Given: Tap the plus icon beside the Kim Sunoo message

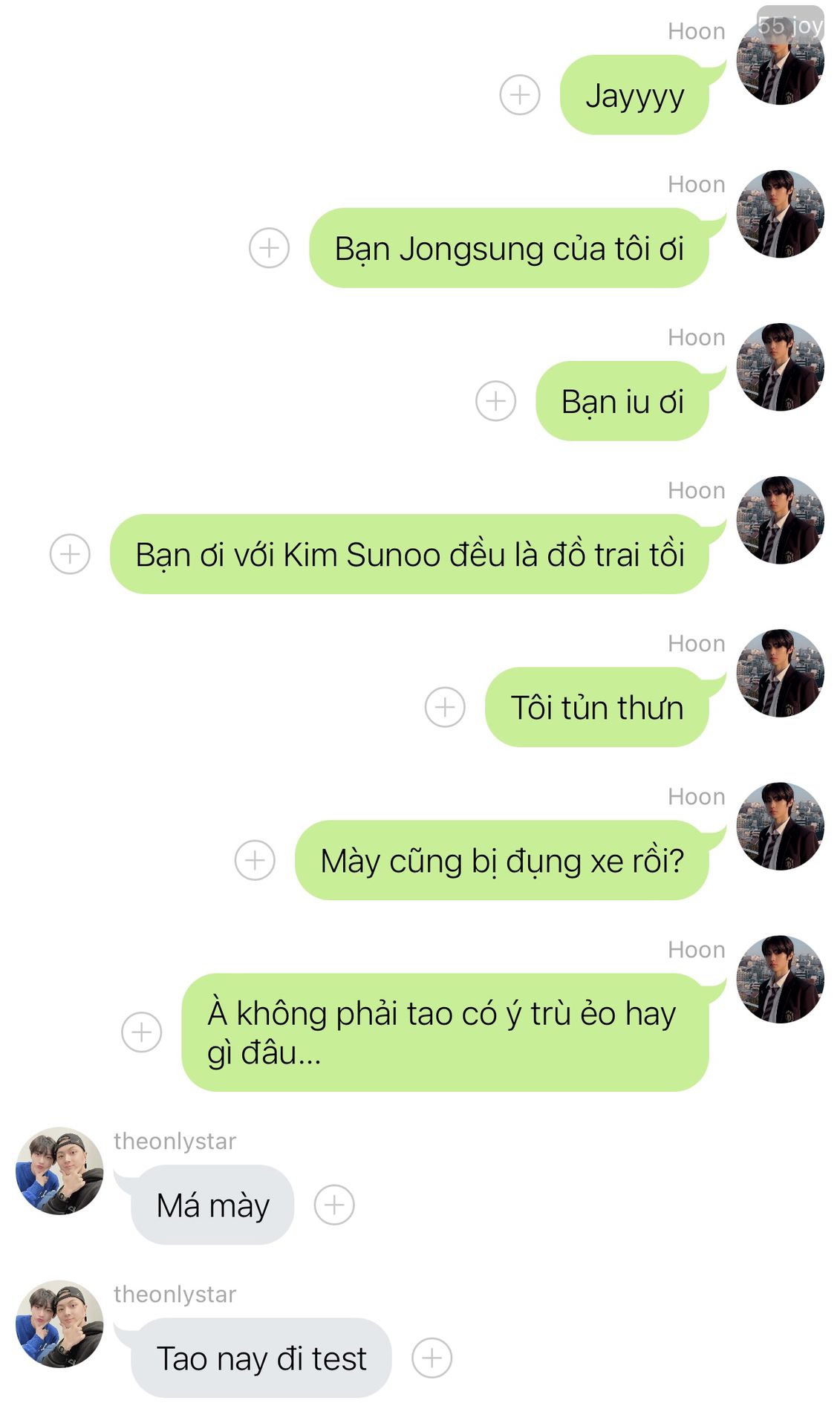Looking at the screenshot, I should [70, 554].
